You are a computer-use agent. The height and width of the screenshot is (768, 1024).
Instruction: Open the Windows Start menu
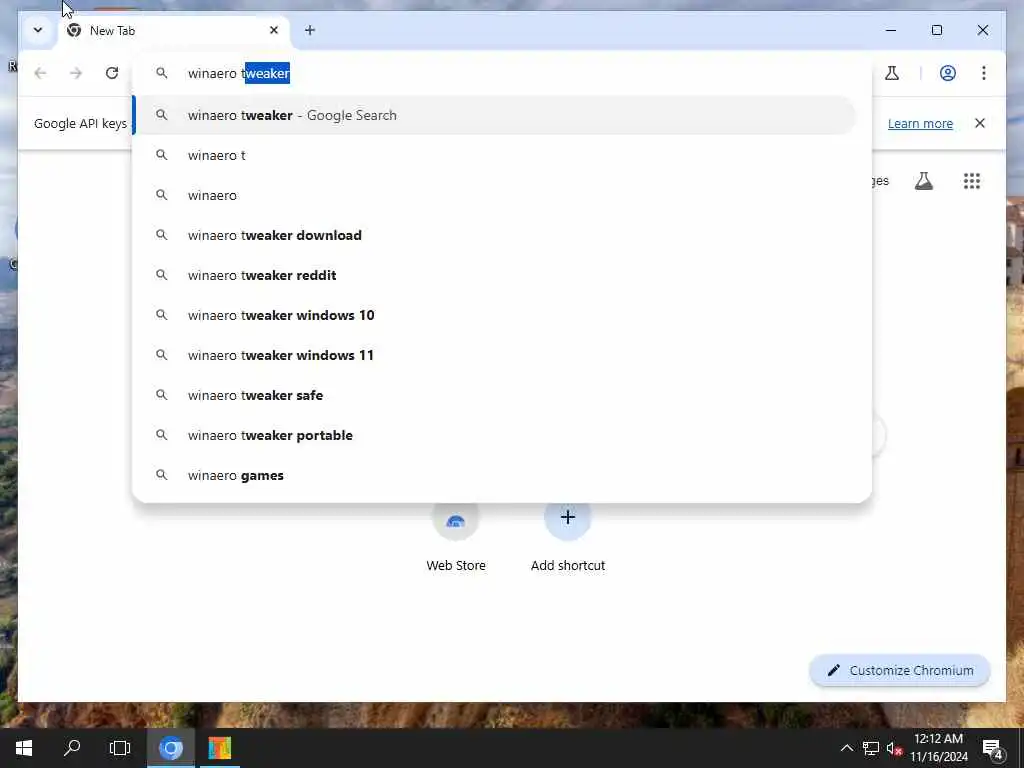point(24,748)
